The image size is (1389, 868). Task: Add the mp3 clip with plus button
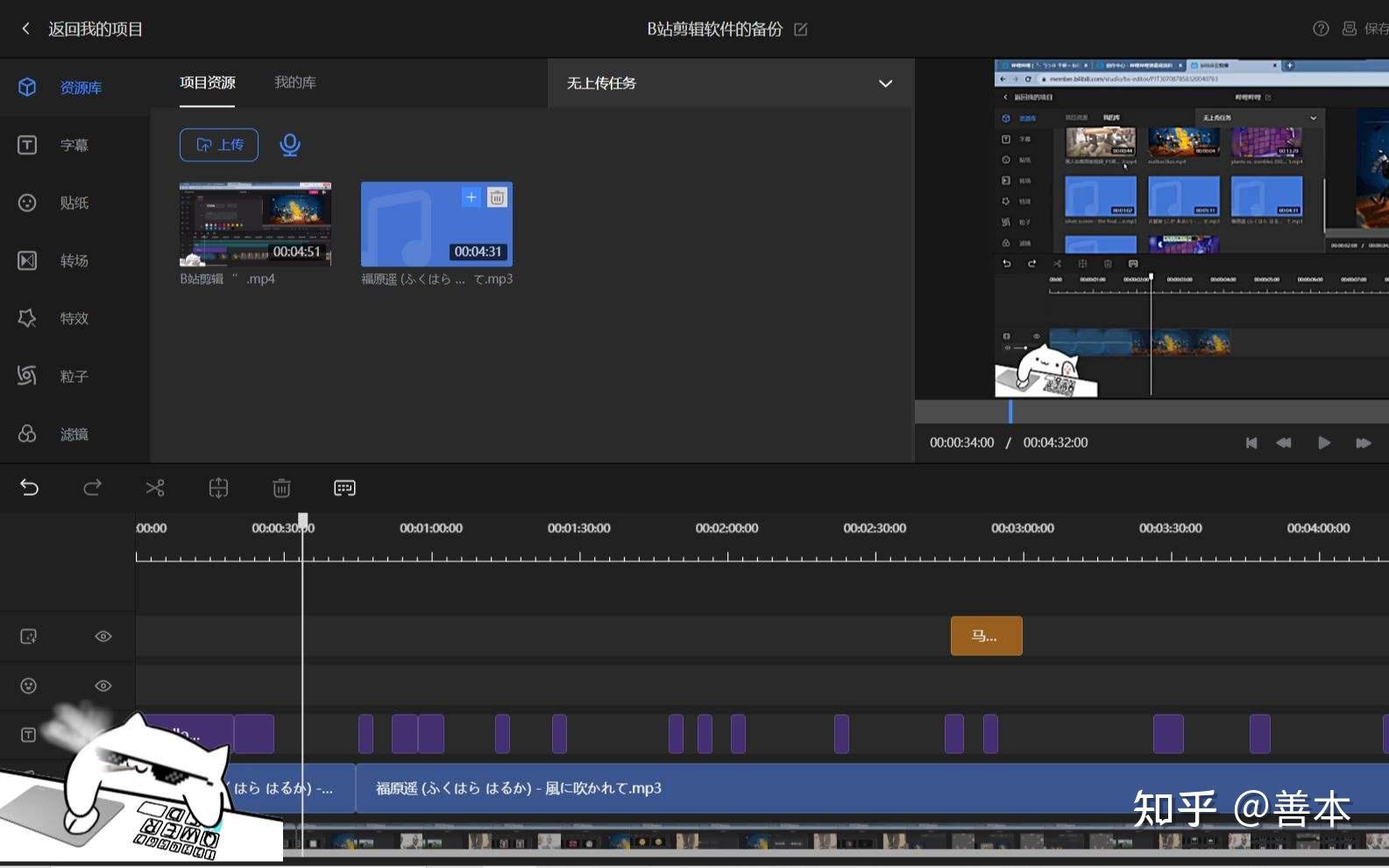click(471, 197)
